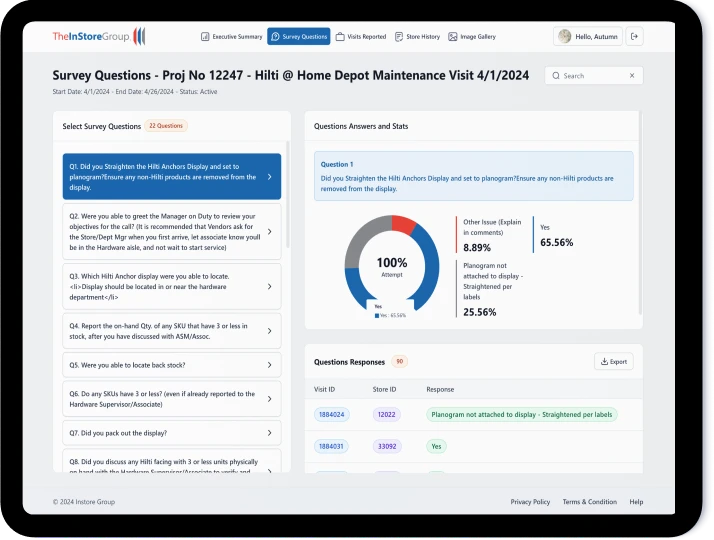714x540 pixels.
Task: Click chevron arrow on Q3 row
Action: click(270, 286)
